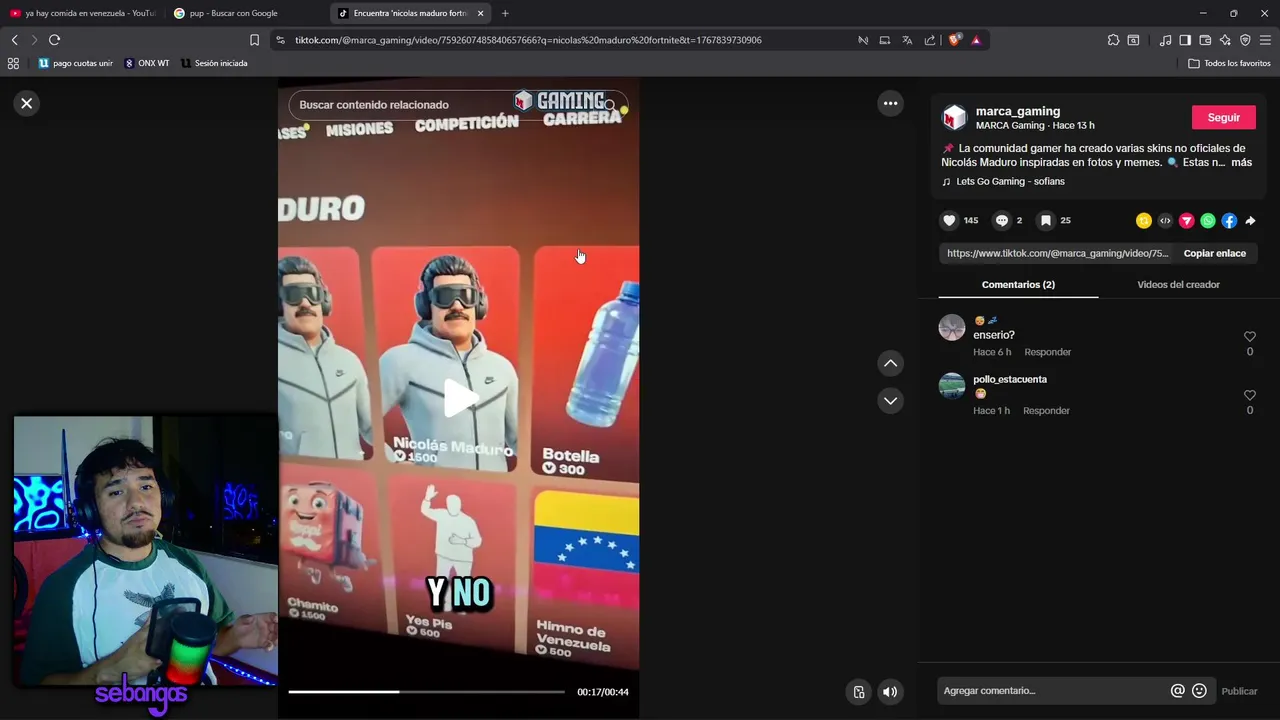The width and height of the screenshot is (1280, 720).
Task: Go back in browser history
Action: click(x=14, y=40)
